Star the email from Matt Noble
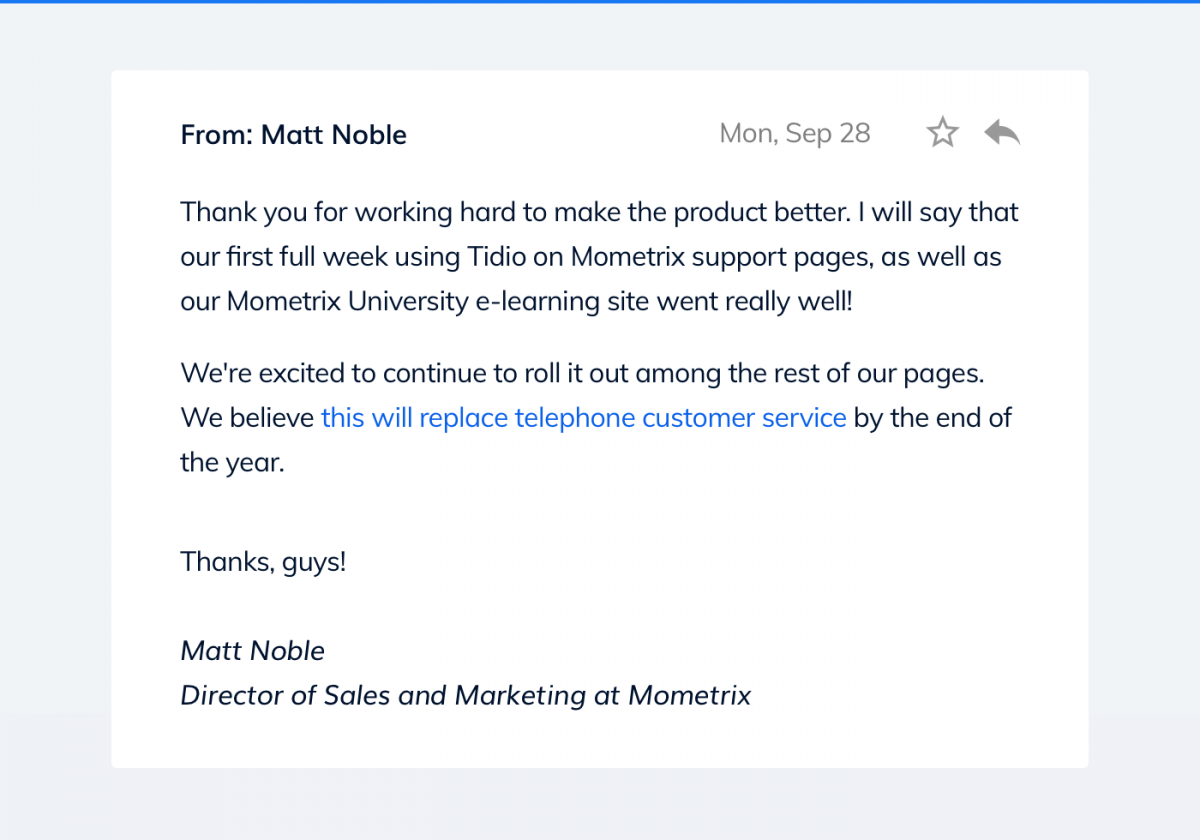Image resolution: width=1200 pixels, height=840 pixels. [942, 132]
